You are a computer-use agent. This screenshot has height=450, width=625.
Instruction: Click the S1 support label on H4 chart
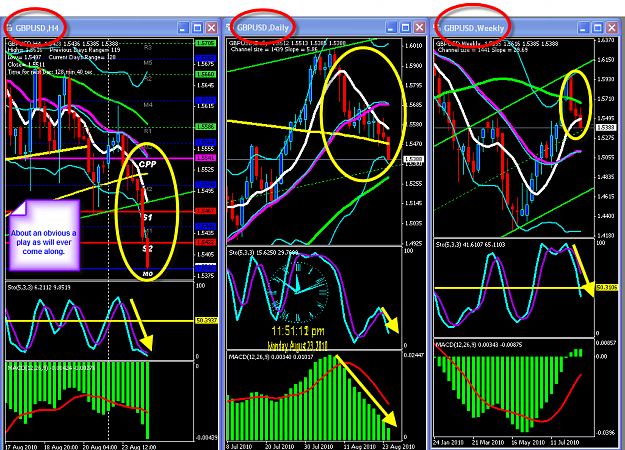pos(147,217)
